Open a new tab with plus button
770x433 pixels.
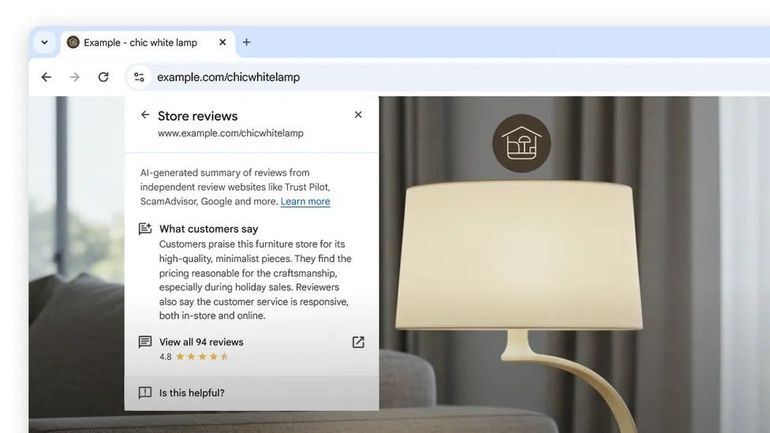pyautogui.click(x=247, y=42)
